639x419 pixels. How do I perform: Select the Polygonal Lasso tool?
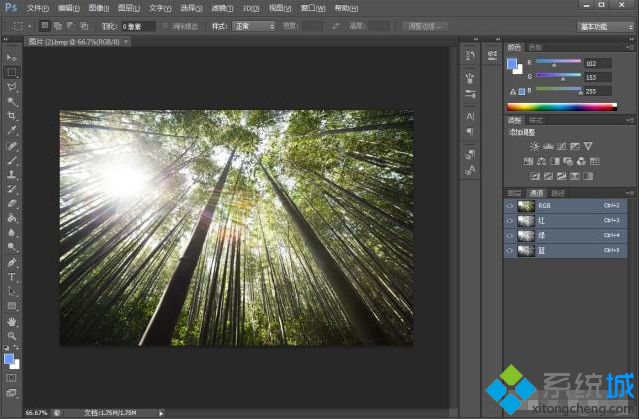[11, 87]
